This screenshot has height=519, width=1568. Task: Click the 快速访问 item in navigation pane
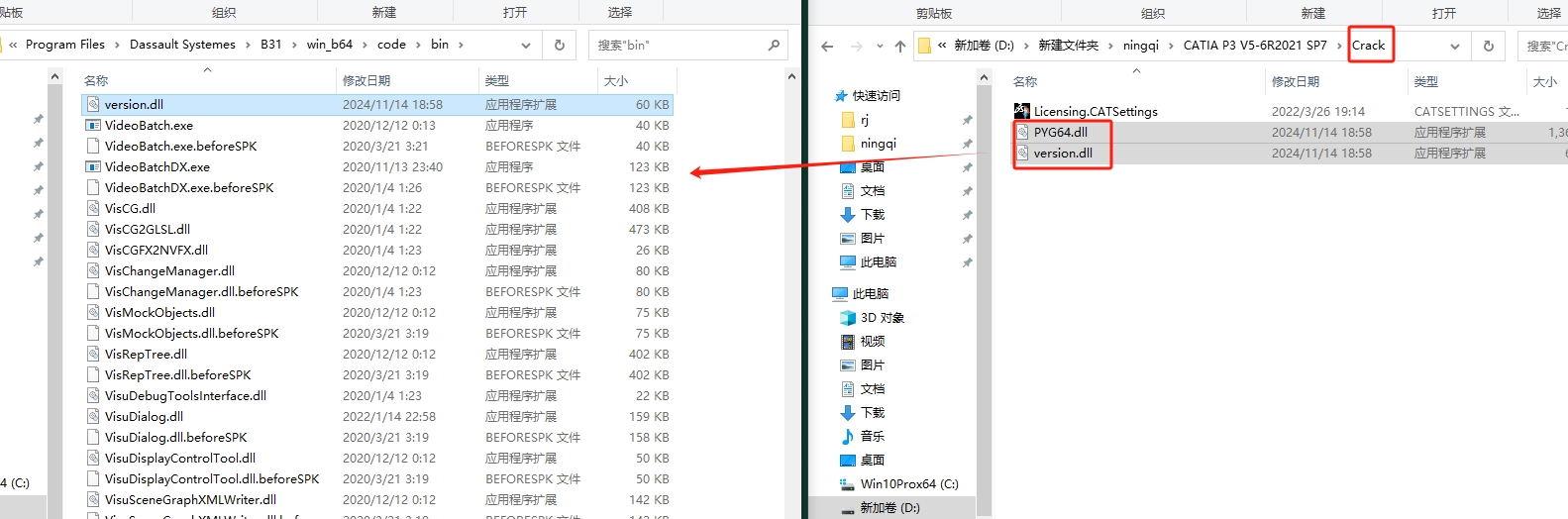point(876,96)
